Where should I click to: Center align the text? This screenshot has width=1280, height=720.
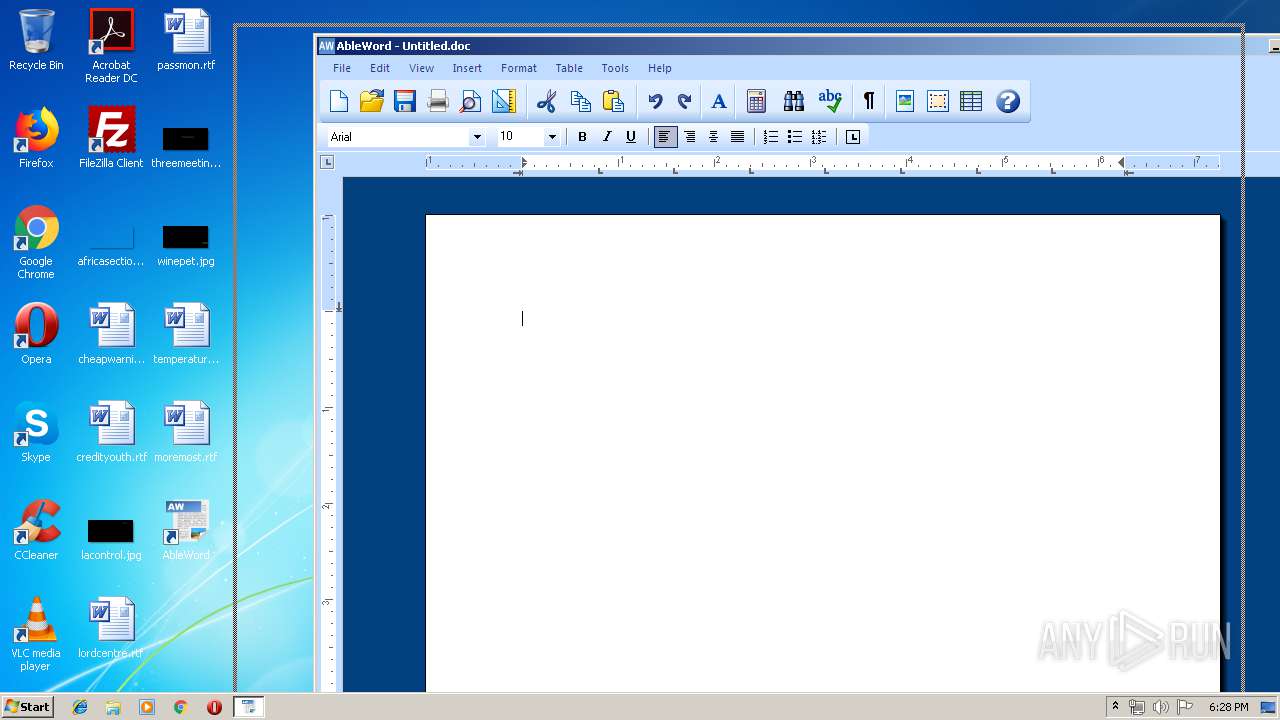pyautogui.click(x=714, y=137)
